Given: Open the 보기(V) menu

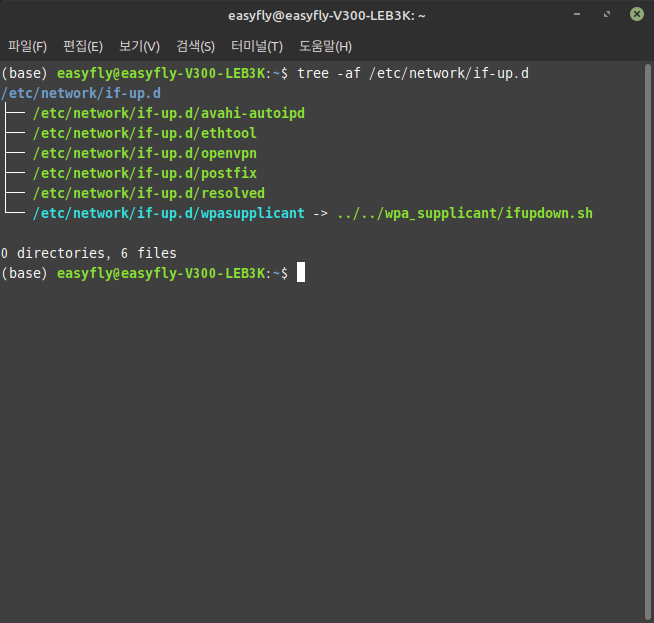Looking at the screenshot, I should click(139, 46).
